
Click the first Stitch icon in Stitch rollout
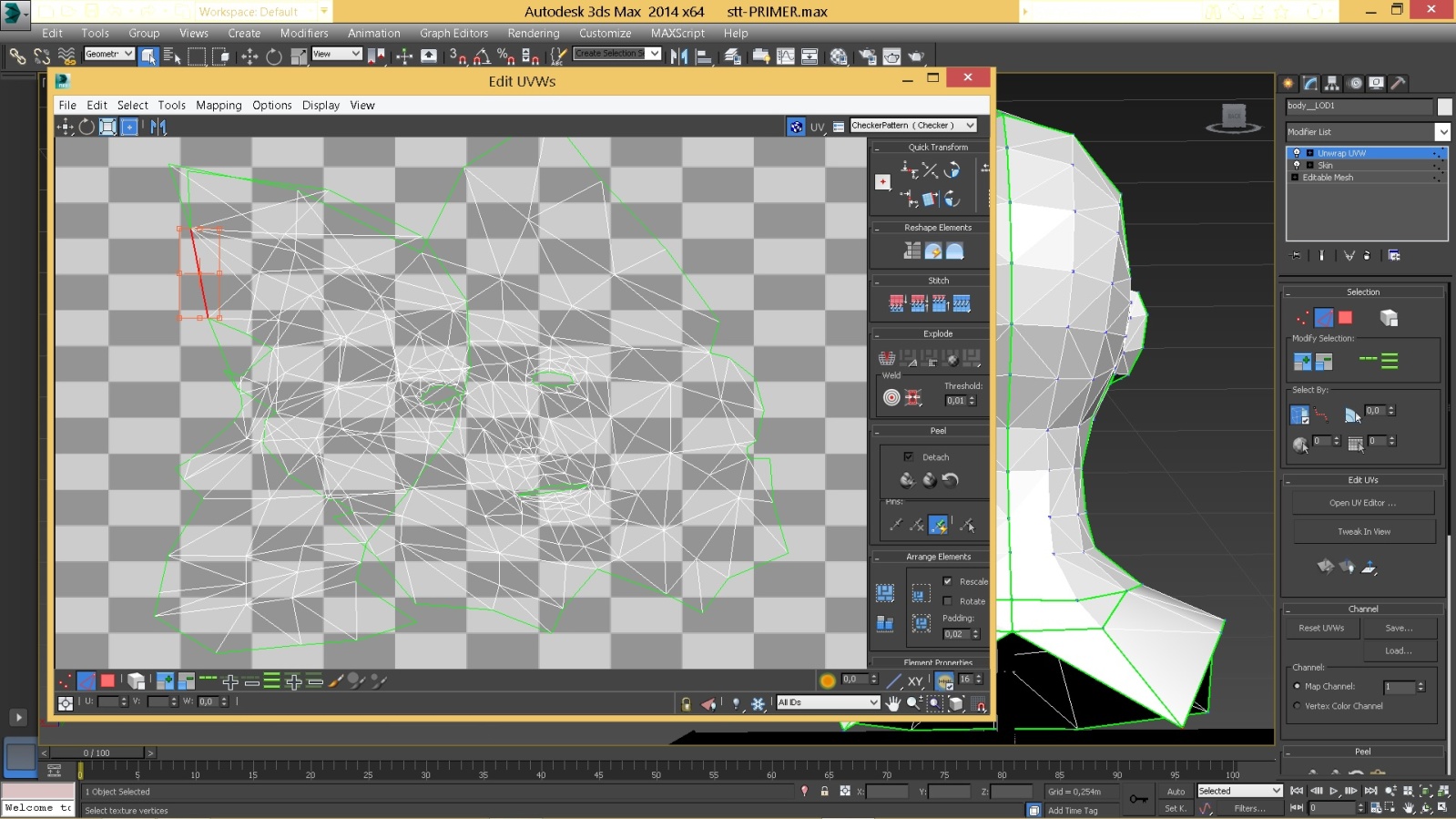(897, 303)
